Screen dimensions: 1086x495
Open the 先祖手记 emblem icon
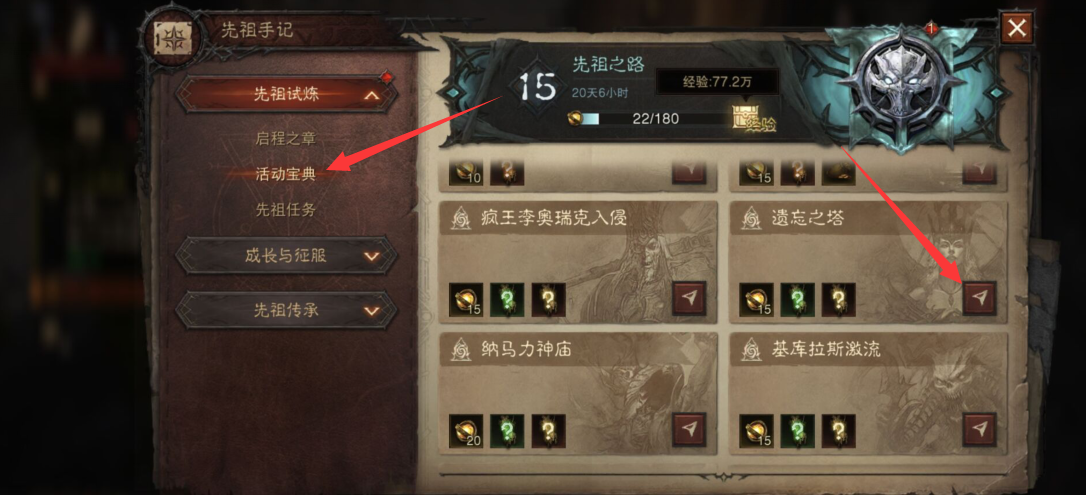click(x=171, y=38)
